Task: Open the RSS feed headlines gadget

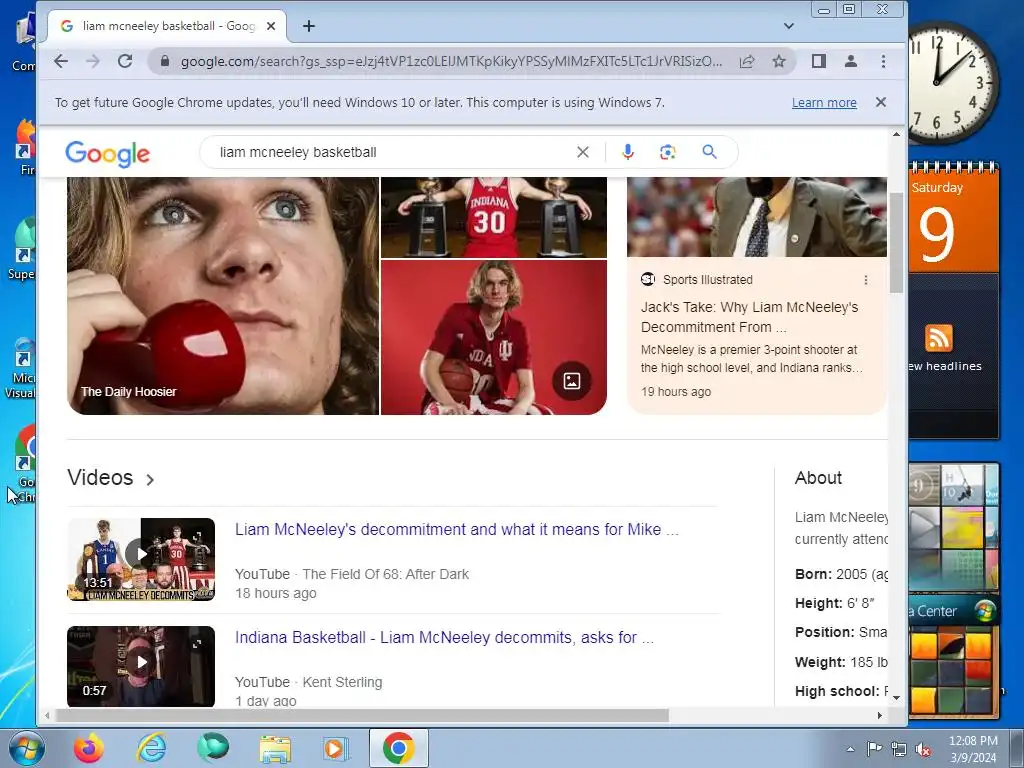Action: 953,356
